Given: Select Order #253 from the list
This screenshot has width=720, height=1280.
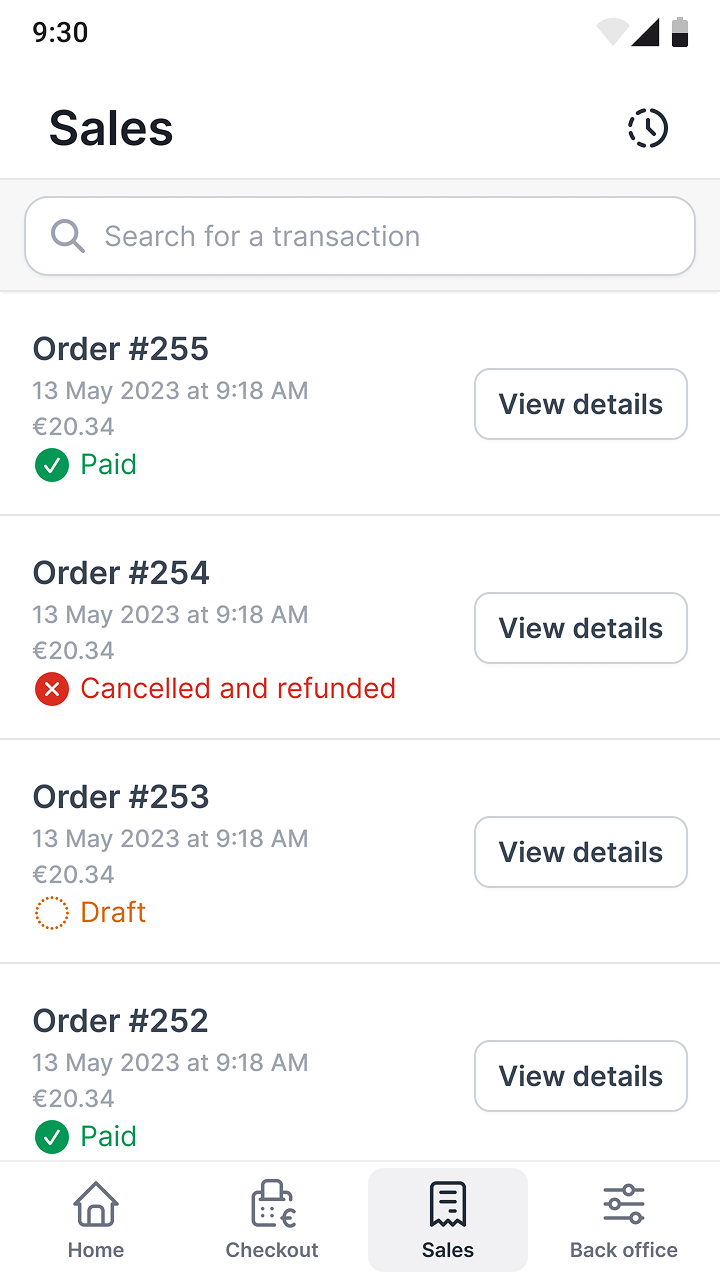Looking at the screenshot, I should click(x=120, y=796).
